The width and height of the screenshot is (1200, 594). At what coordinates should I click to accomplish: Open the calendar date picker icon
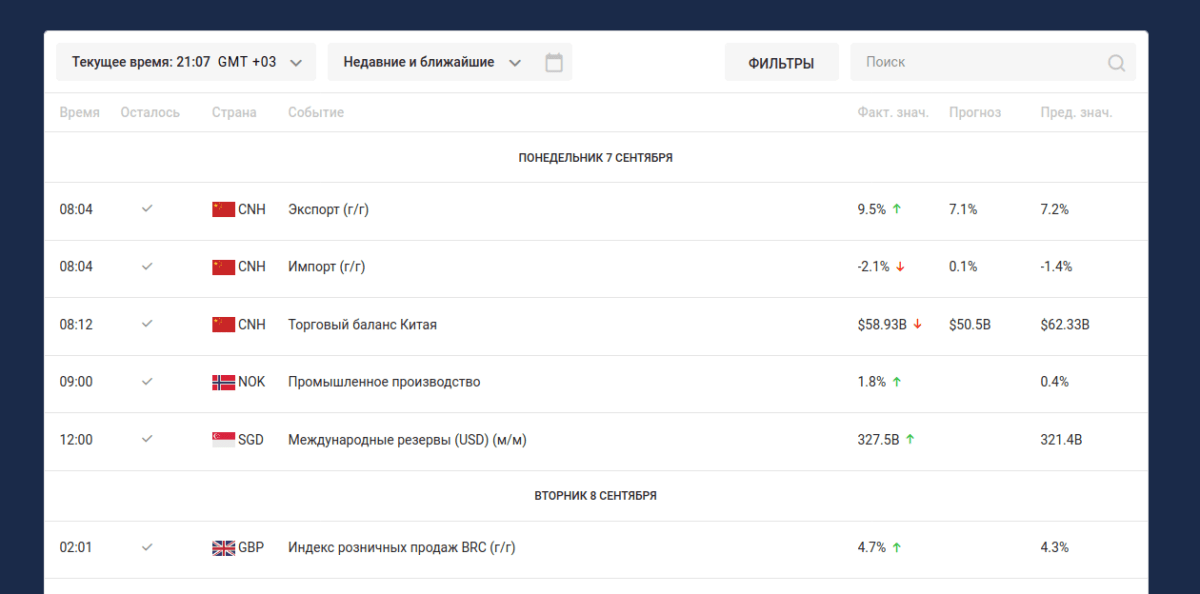554,62
